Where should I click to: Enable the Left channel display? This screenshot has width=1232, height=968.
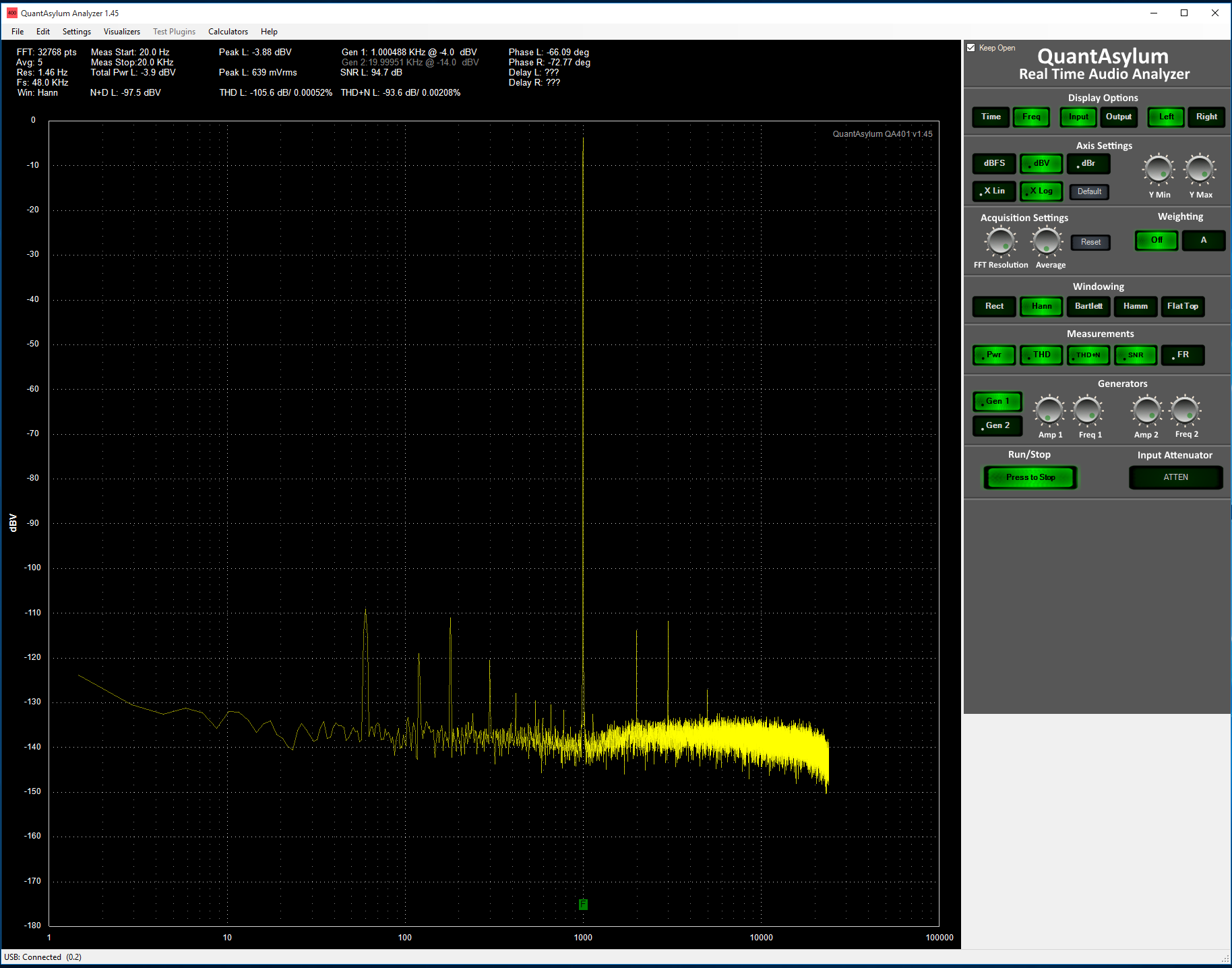pos(1166,117)
